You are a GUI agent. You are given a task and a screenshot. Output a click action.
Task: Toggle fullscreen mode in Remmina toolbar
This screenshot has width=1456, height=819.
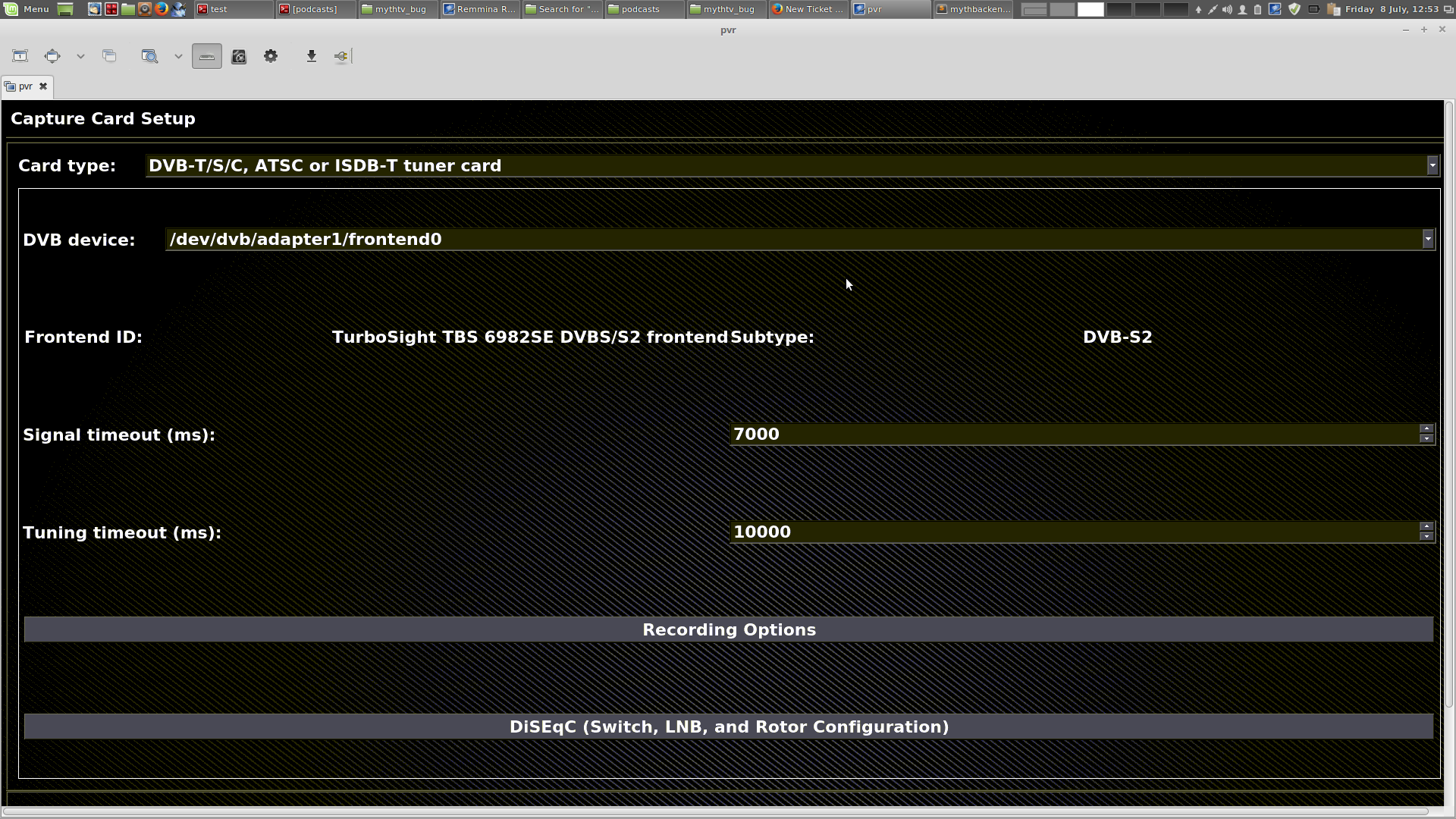point(52,56)
